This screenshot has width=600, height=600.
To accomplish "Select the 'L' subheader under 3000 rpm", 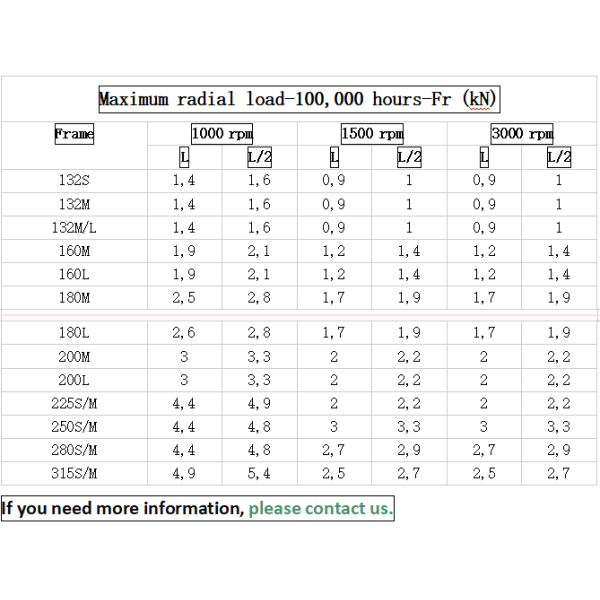I will [484, 157].
